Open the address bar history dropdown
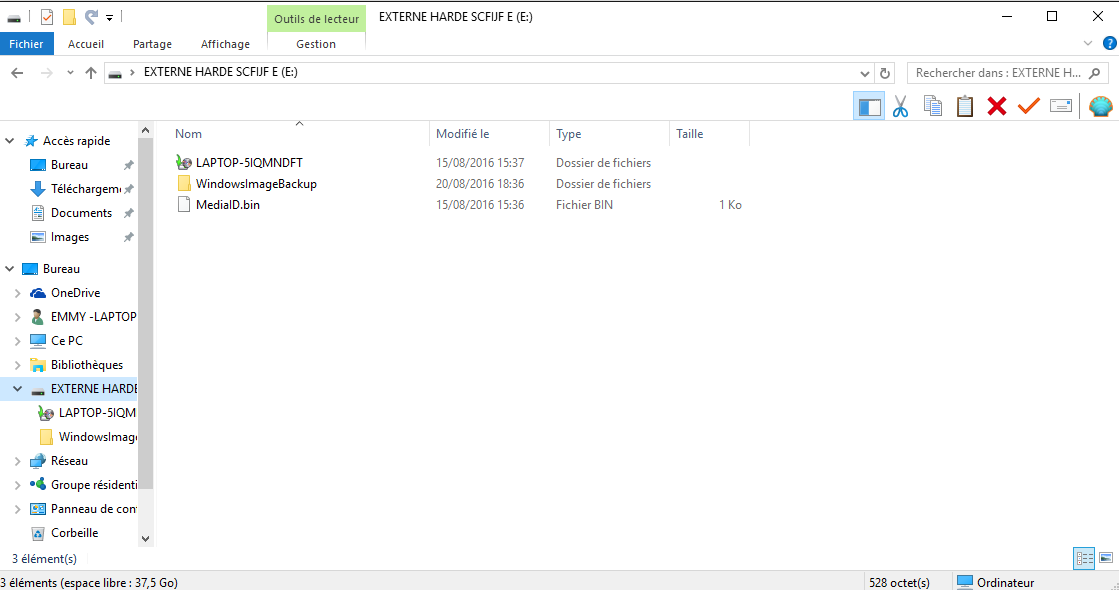This screenshot has width=1119, height=590. pos(864,73)
